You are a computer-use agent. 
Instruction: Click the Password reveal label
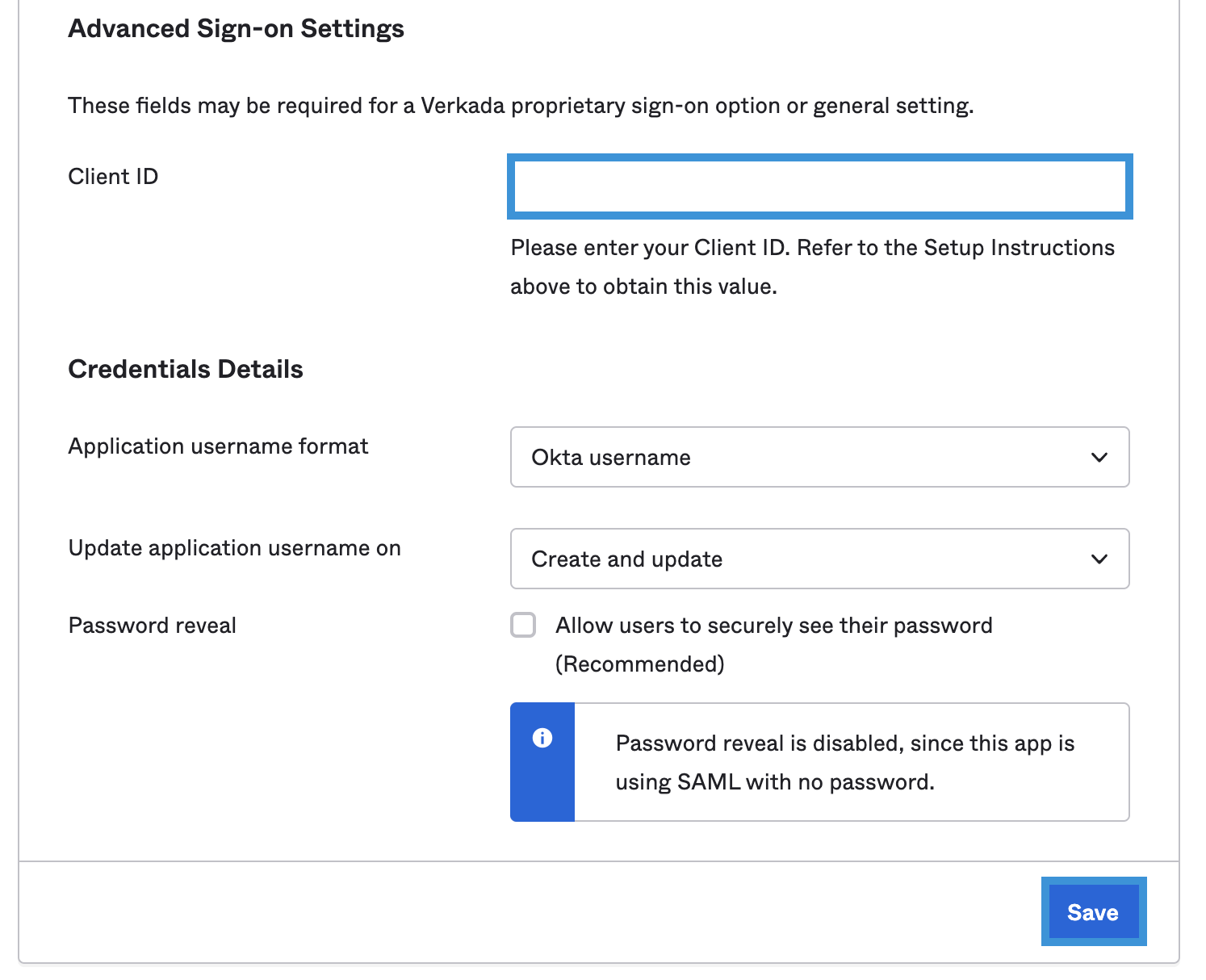click(152, 626)
